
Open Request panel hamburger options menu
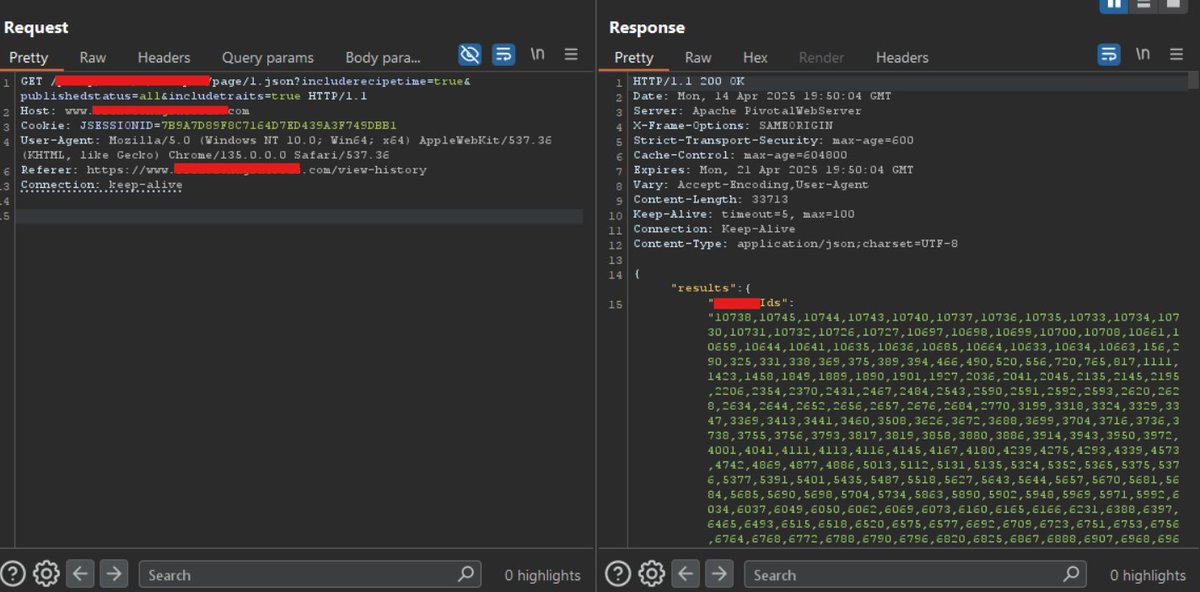pos(571,54)
